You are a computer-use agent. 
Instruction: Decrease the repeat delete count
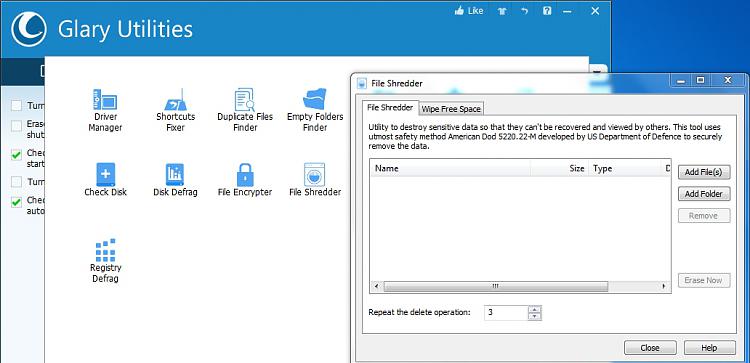click(535, 317)
